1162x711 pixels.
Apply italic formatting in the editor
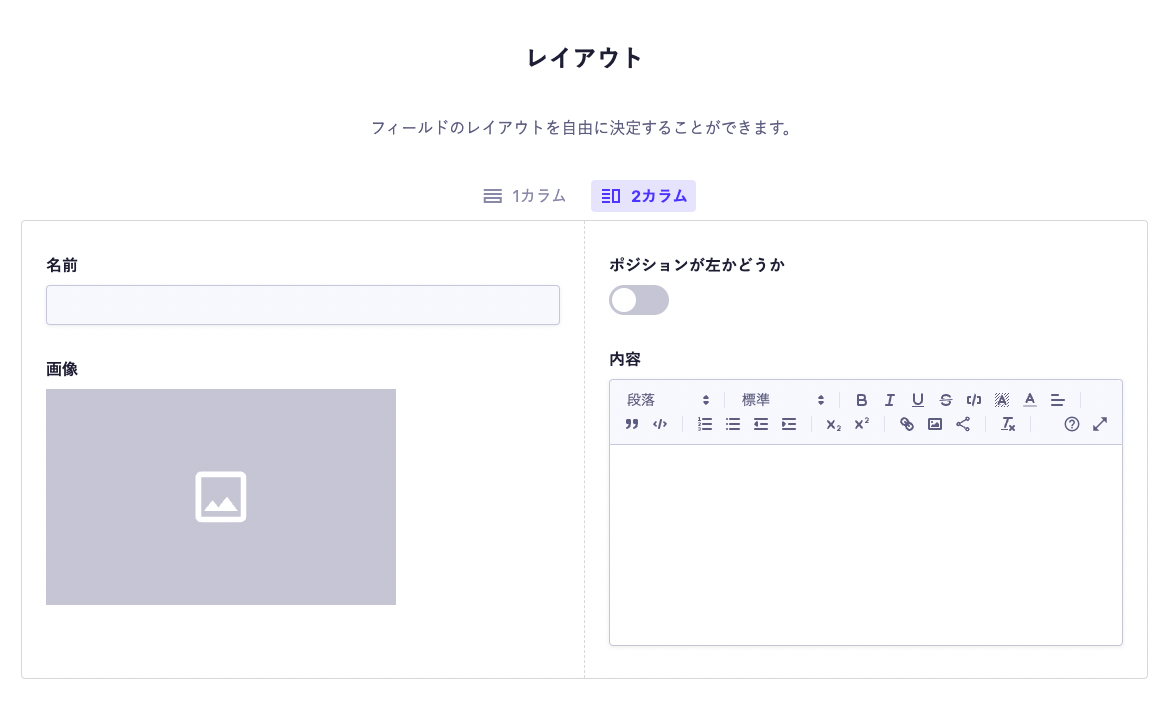click(x=889, y=400)
